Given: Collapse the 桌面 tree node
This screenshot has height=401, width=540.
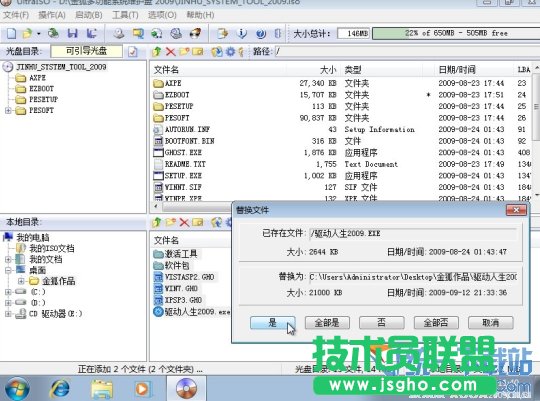Looking at the screenshot, I should coord(8,270).
